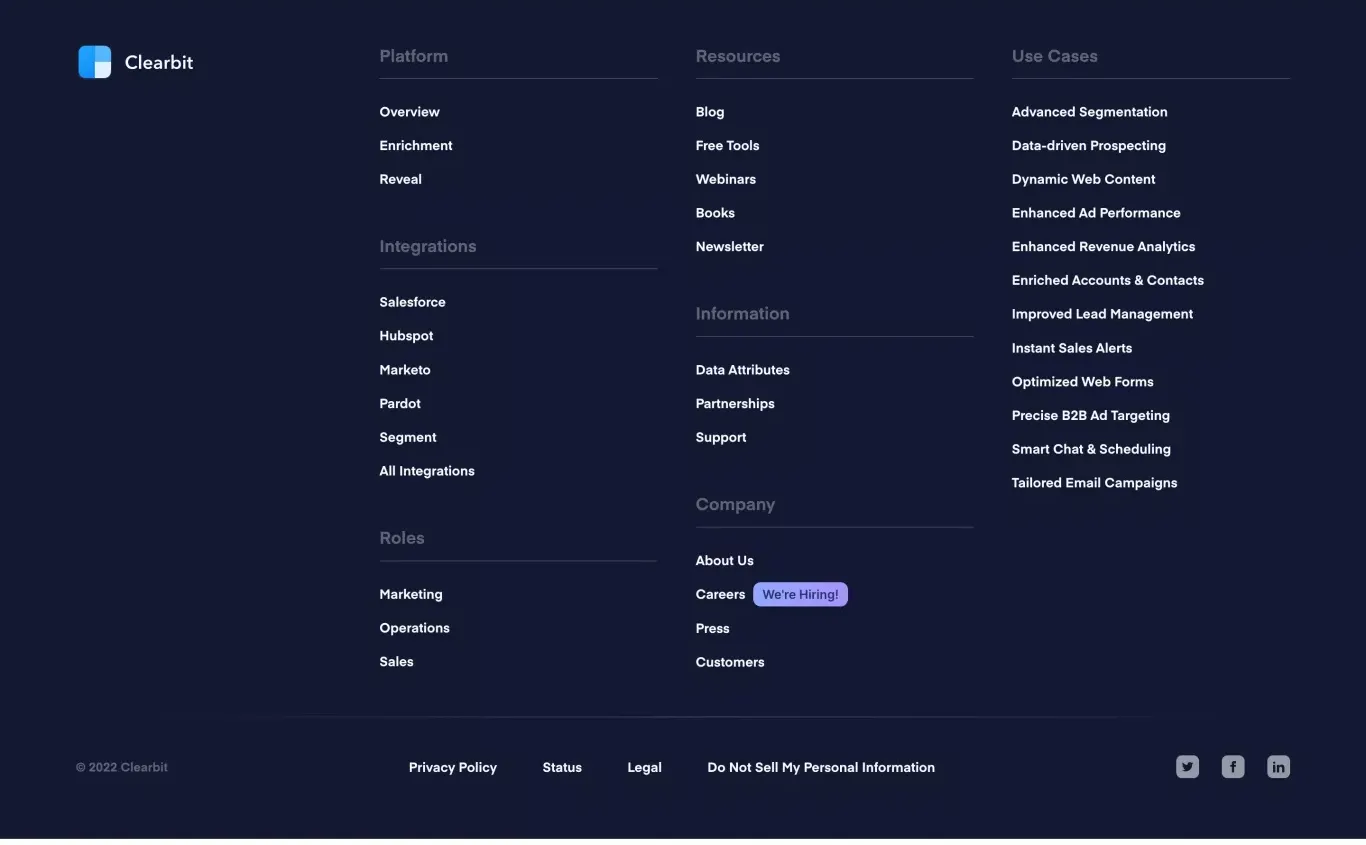Open Dynamic Web Content use case
Image resolution: width=1366 pixels, height=845 pixels.
[1083, 180]
